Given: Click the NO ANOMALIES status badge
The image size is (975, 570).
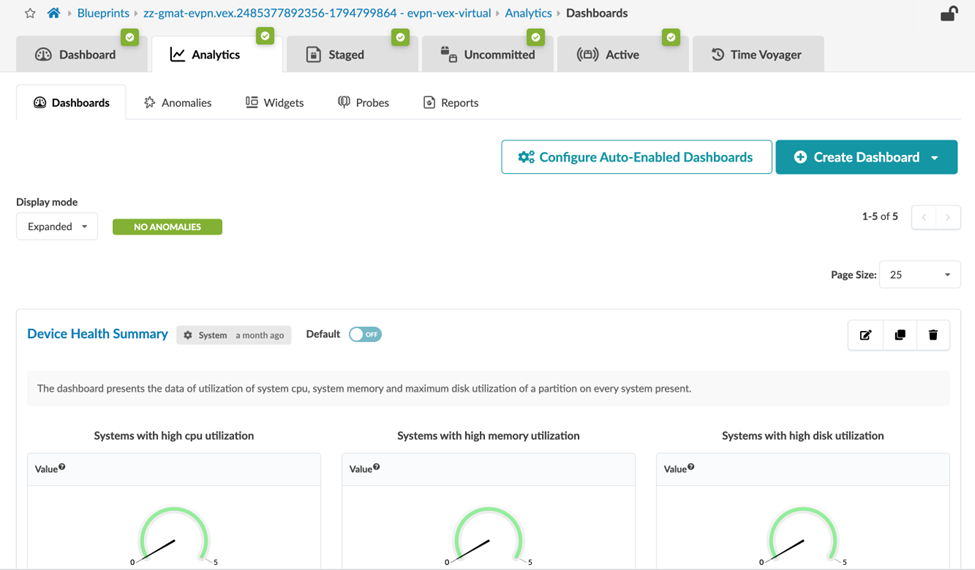Looking at the screenshot, I should pos(167,227).
